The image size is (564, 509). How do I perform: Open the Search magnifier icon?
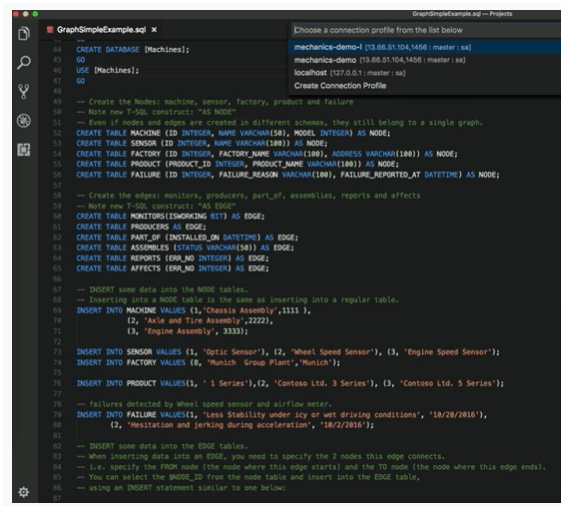click(x=24, y=63)
